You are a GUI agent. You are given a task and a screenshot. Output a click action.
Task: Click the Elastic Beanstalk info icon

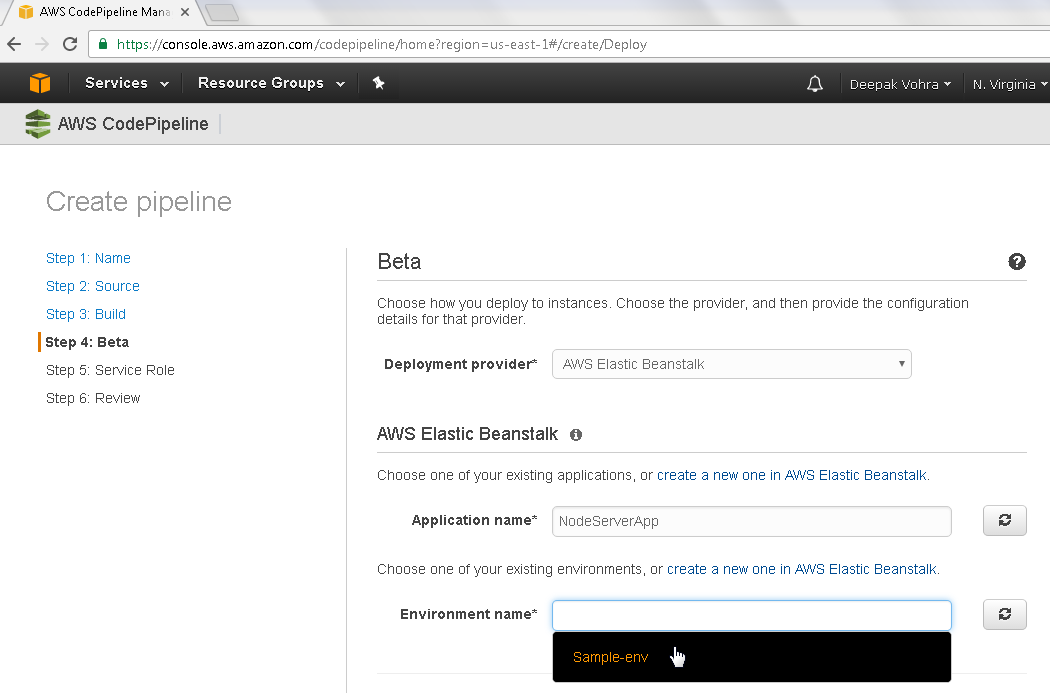coord(576,435)
